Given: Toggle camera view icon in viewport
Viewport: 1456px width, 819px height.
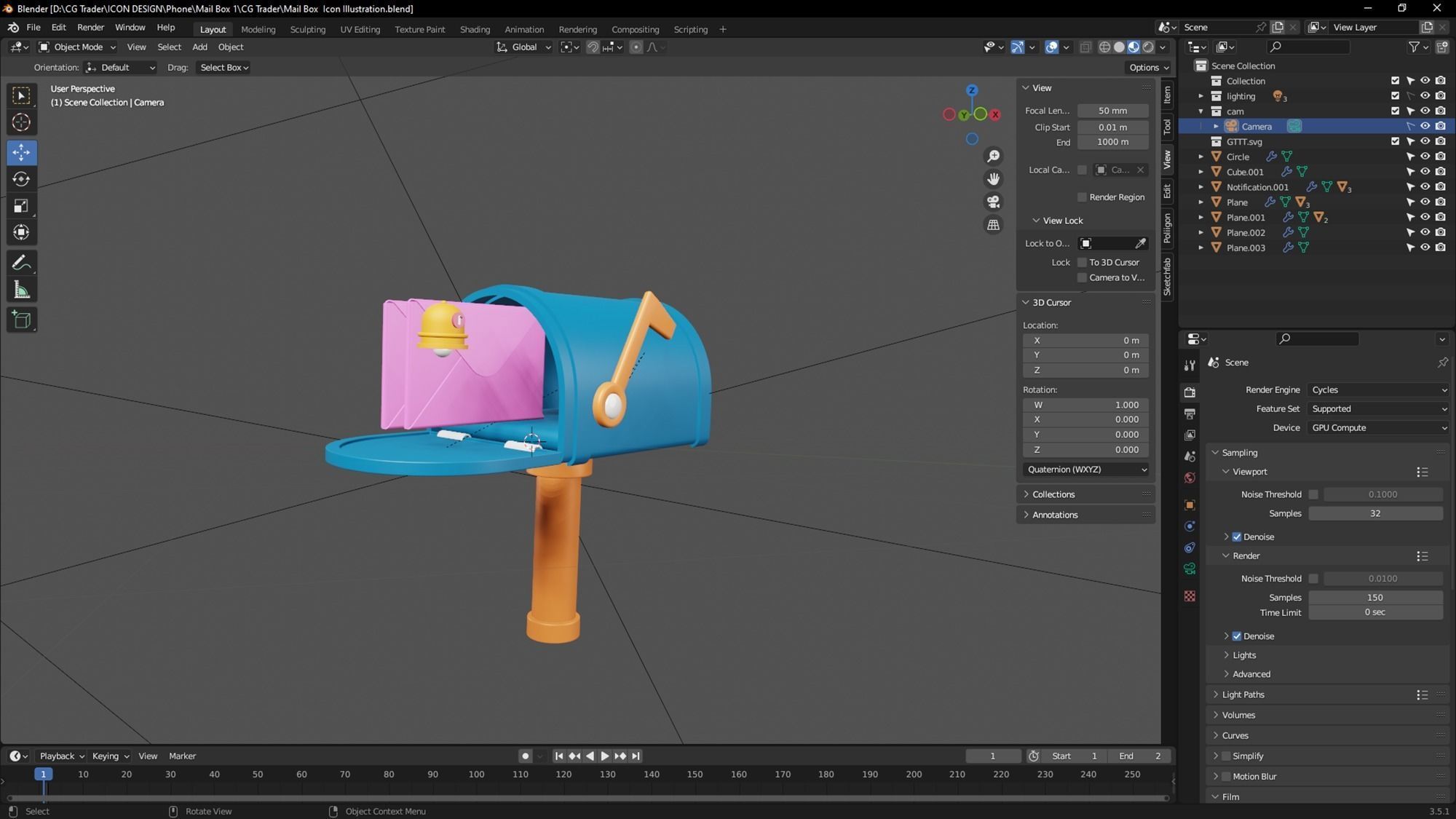Looking at the screenshot, I should pos(993,202).
